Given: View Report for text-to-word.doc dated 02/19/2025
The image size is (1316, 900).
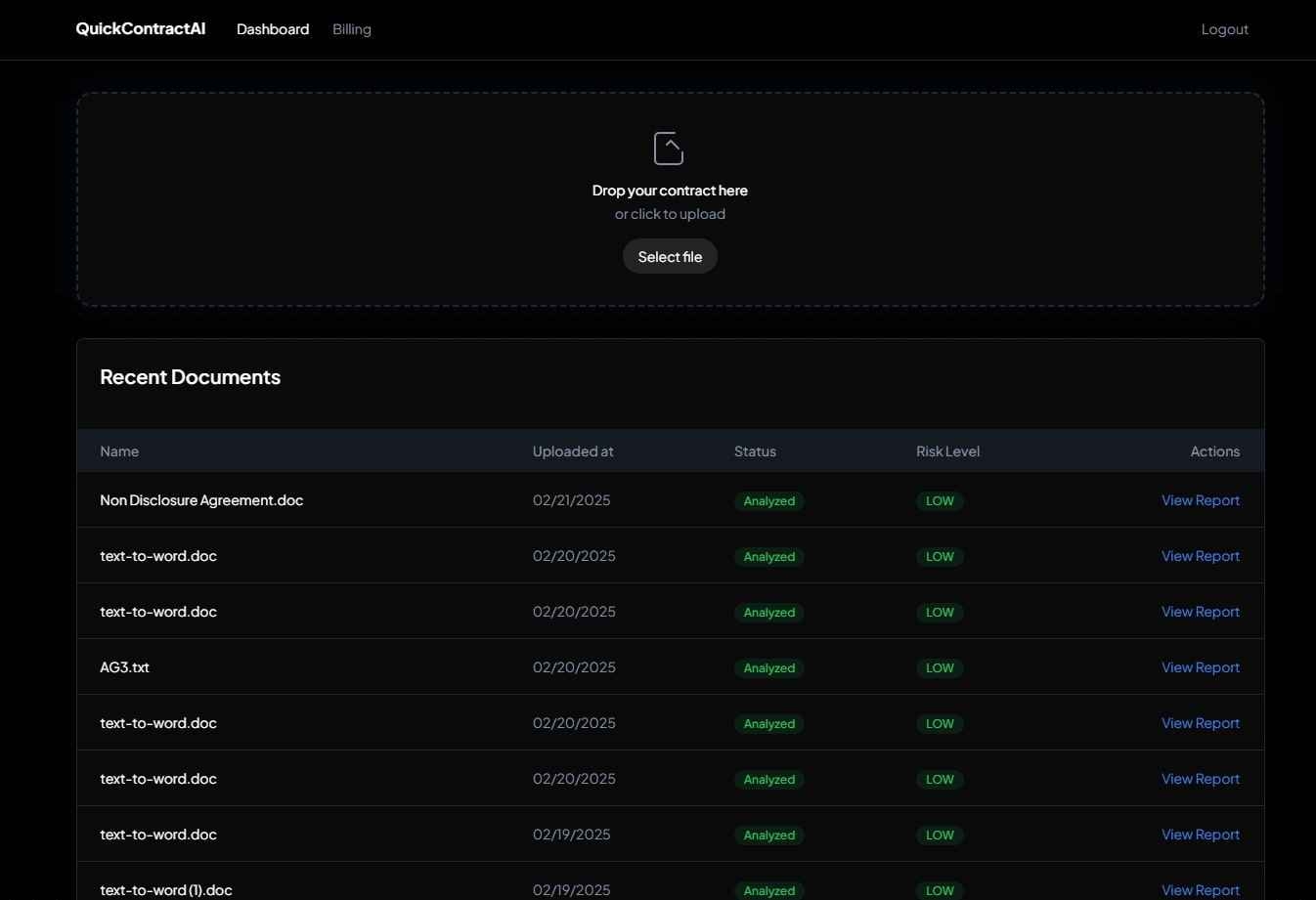Looking at the screenshot, I should pos(1201,835).
